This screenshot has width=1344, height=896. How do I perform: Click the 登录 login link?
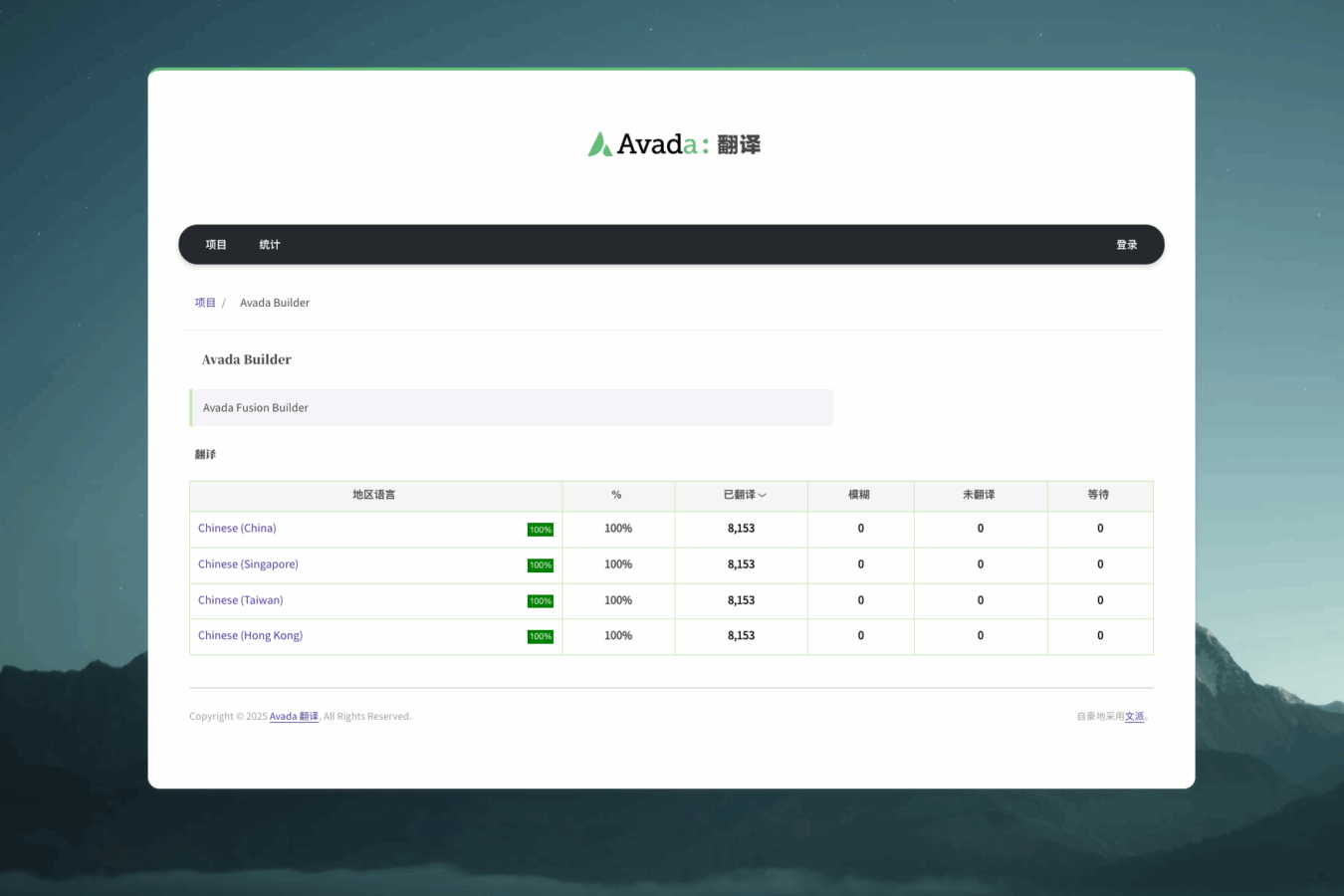[x=1126, y=245]
